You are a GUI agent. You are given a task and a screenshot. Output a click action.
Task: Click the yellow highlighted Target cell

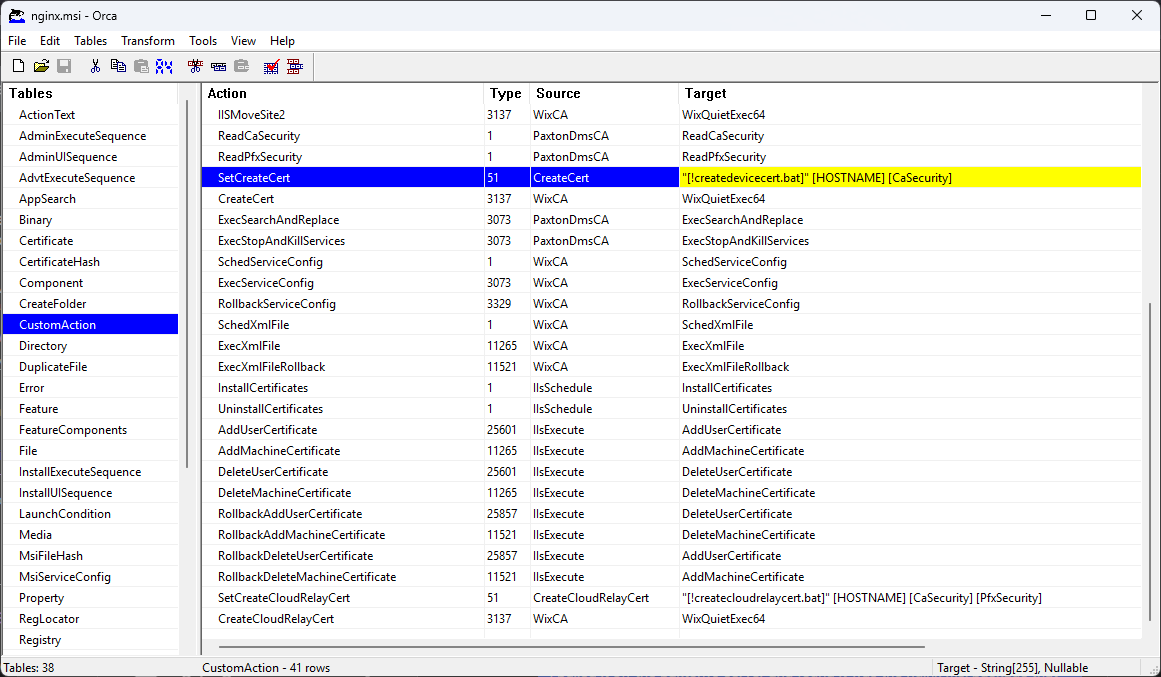click(x=908, y=178)
